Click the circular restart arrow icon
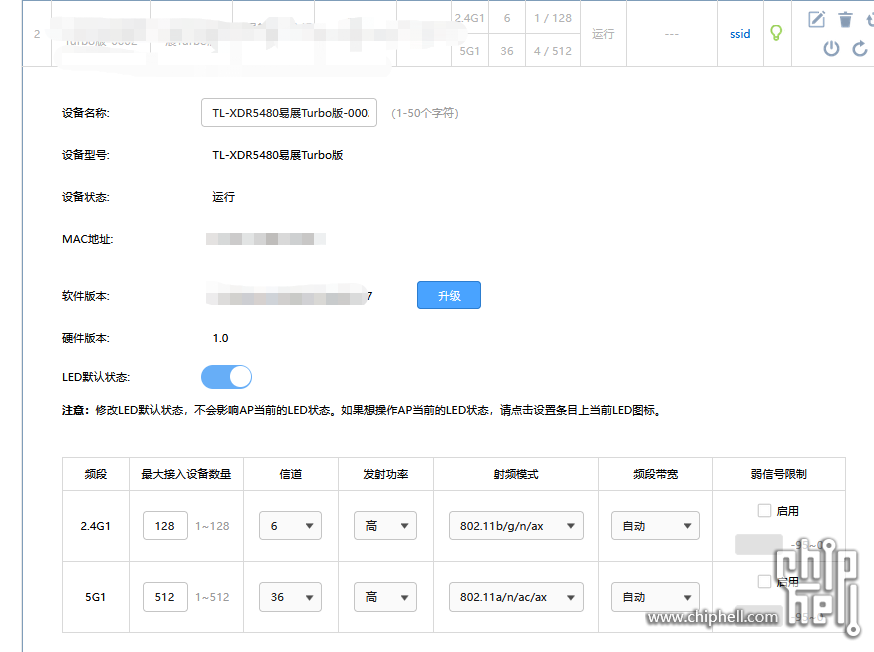Viewport: 874px width, 652px height. coord(860,48)
